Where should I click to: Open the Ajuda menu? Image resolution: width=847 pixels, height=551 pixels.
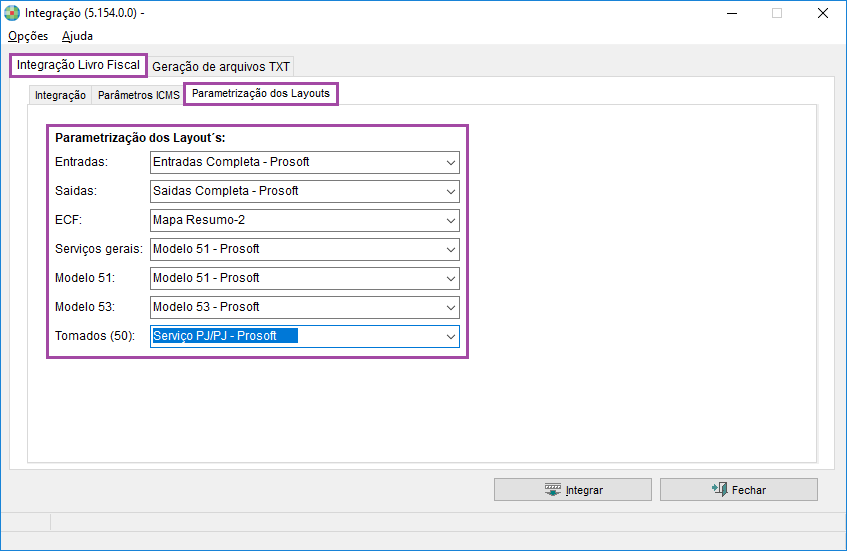click(77, 36)
